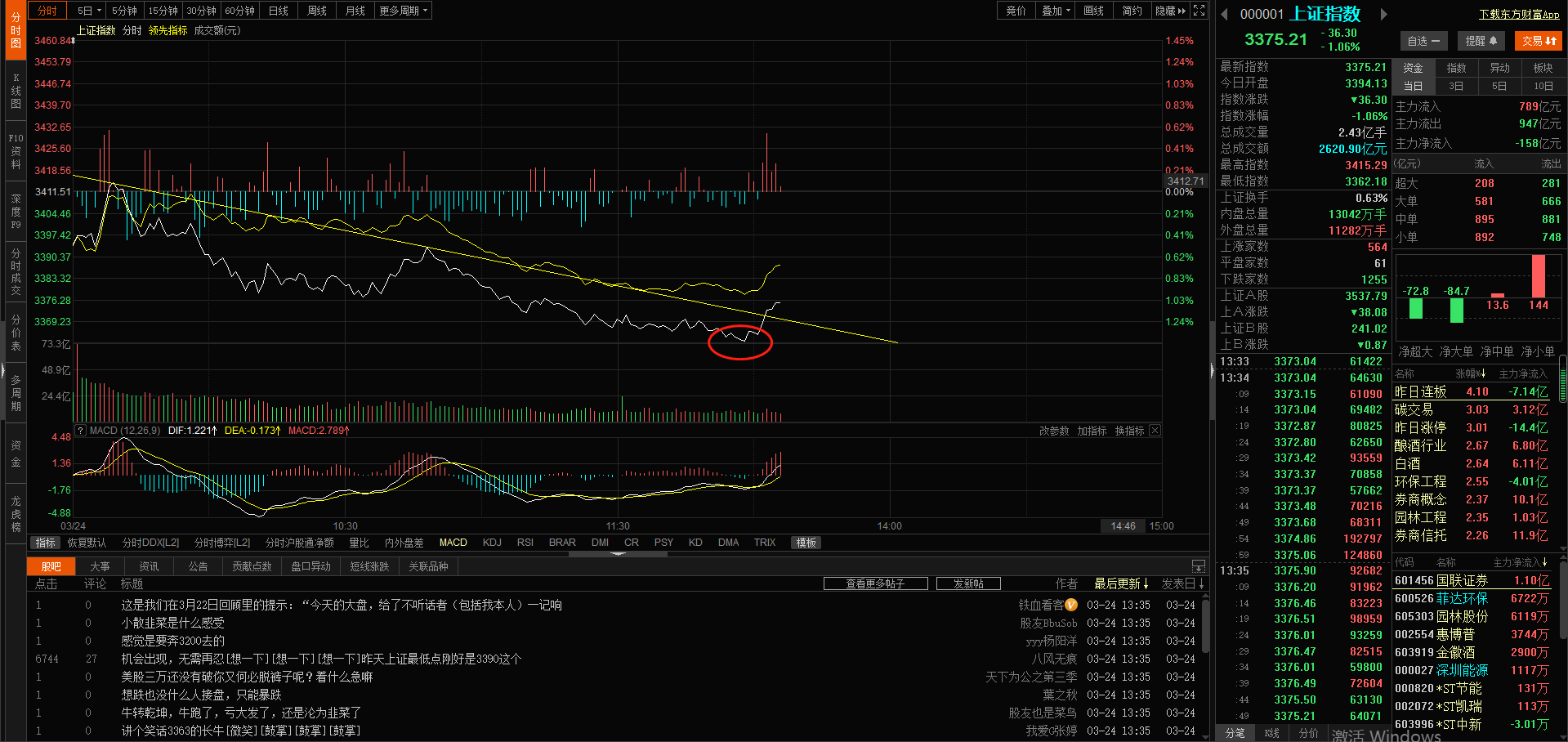Switch chart to 日线

coord(279,11)
